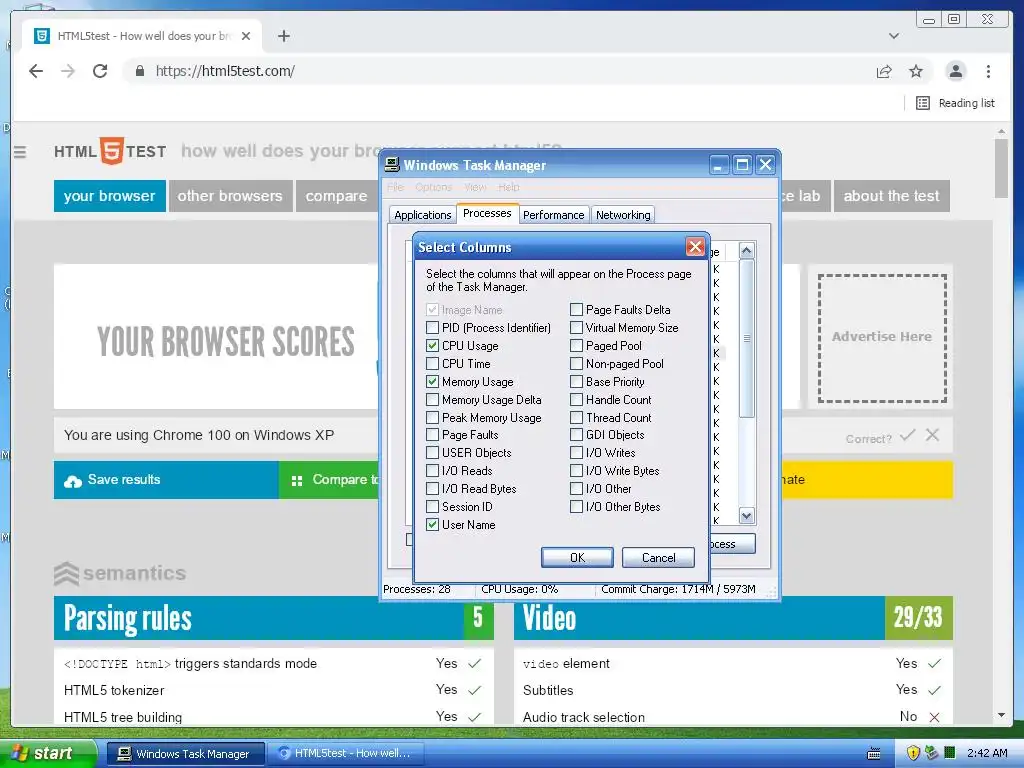Select Windows Task Manager taskbar button
Viewport: 1024px width, 768px height.
(x=185, y=754)
